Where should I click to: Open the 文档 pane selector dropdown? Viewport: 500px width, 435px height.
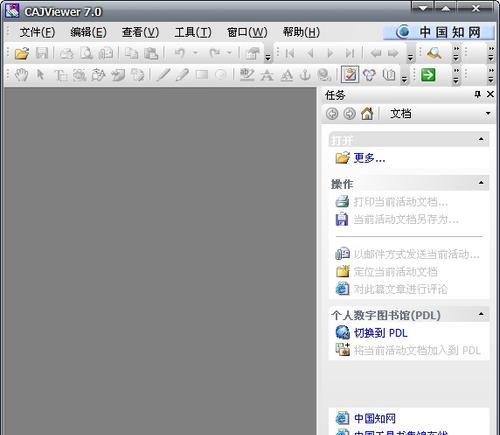(488, 114)
